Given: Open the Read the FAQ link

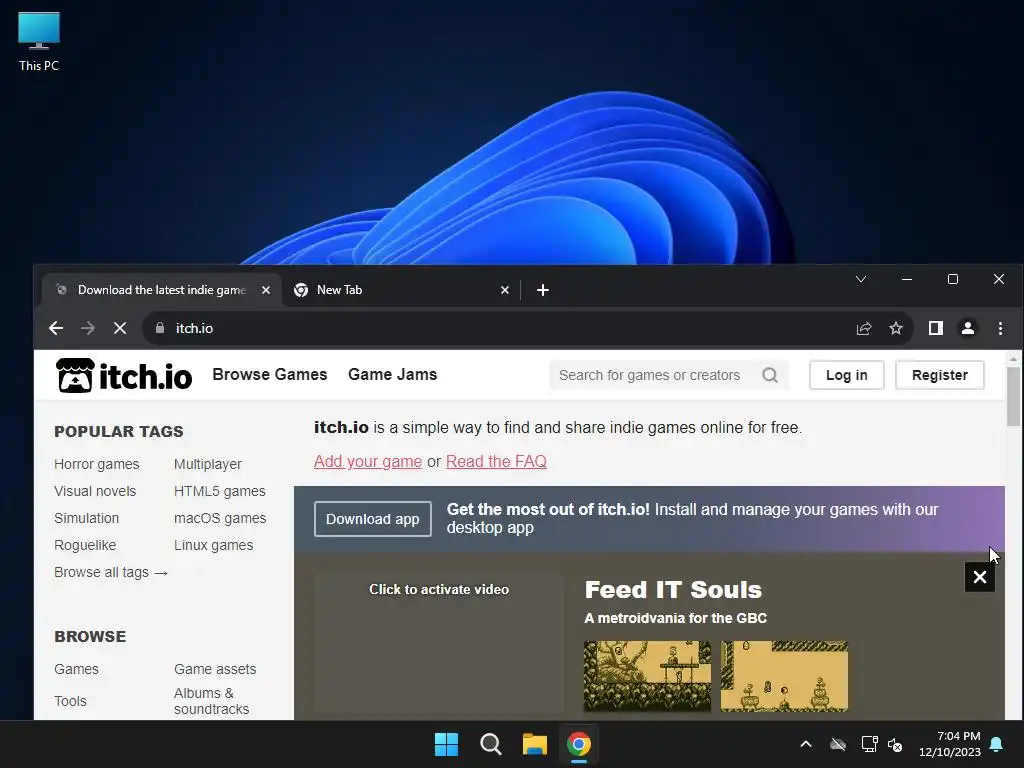Looking at the screenshot, I should (496, 461).
